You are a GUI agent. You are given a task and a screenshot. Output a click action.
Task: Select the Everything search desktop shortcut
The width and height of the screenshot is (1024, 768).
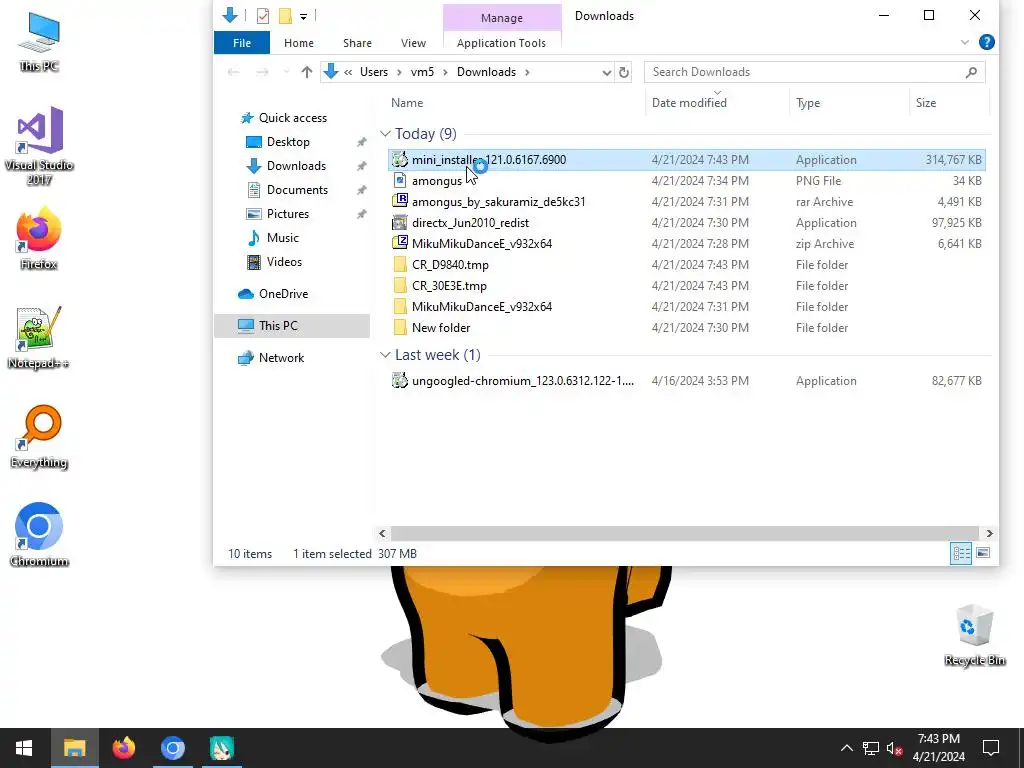[x=39, y=438]
